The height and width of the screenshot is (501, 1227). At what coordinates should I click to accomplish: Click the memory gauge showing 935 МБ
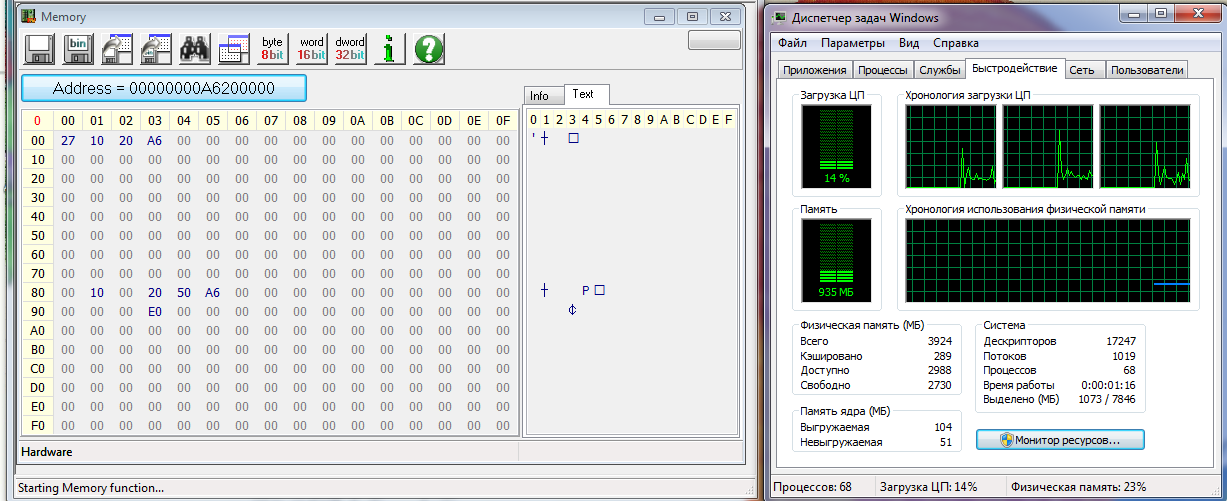[x=836, y=262]
